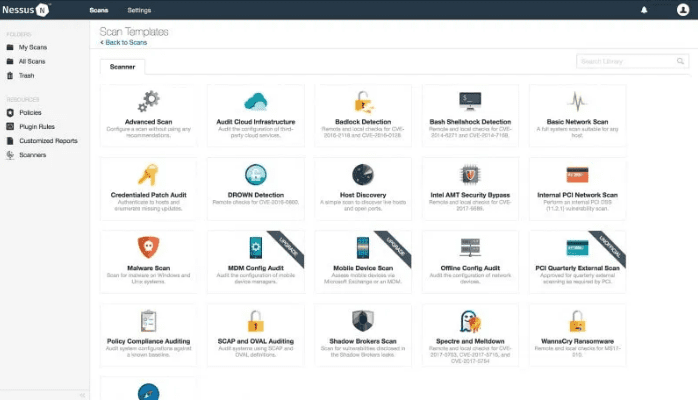Click the MDM Config Audit title text
Viewport: 698px width, 413px height.
(x=256, y=268)
